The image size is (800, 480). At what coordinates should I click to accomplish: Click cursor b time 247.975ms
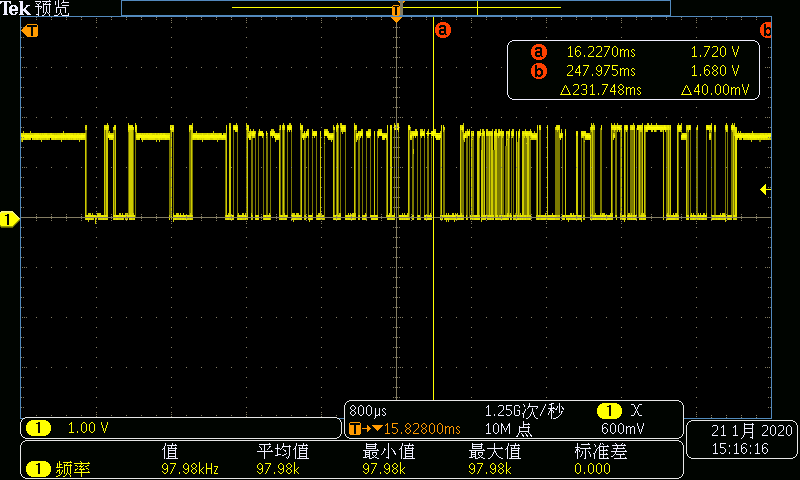tap(601, 71)
